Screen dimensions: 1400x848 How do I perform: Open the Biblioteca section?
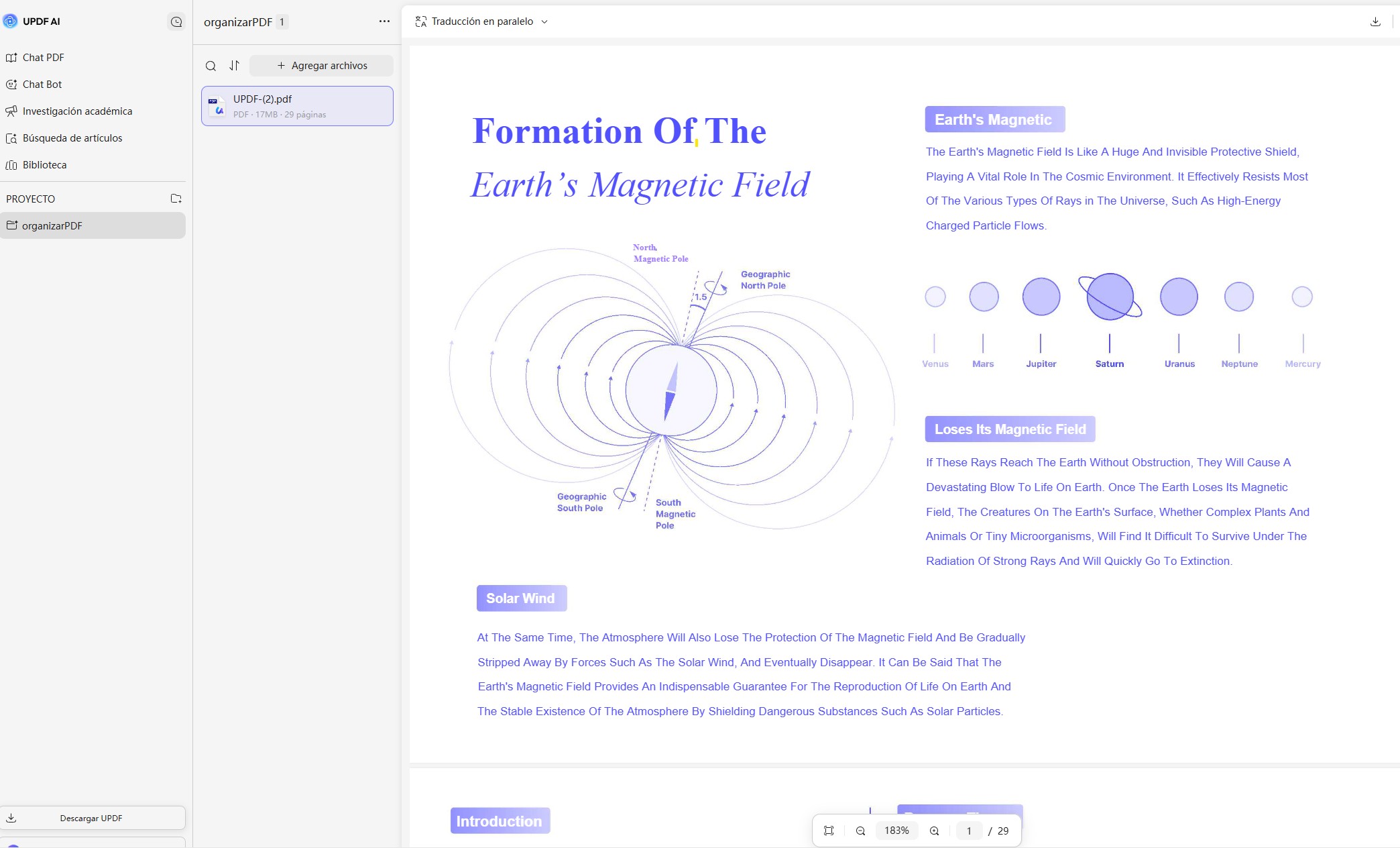tap(44, 165)
